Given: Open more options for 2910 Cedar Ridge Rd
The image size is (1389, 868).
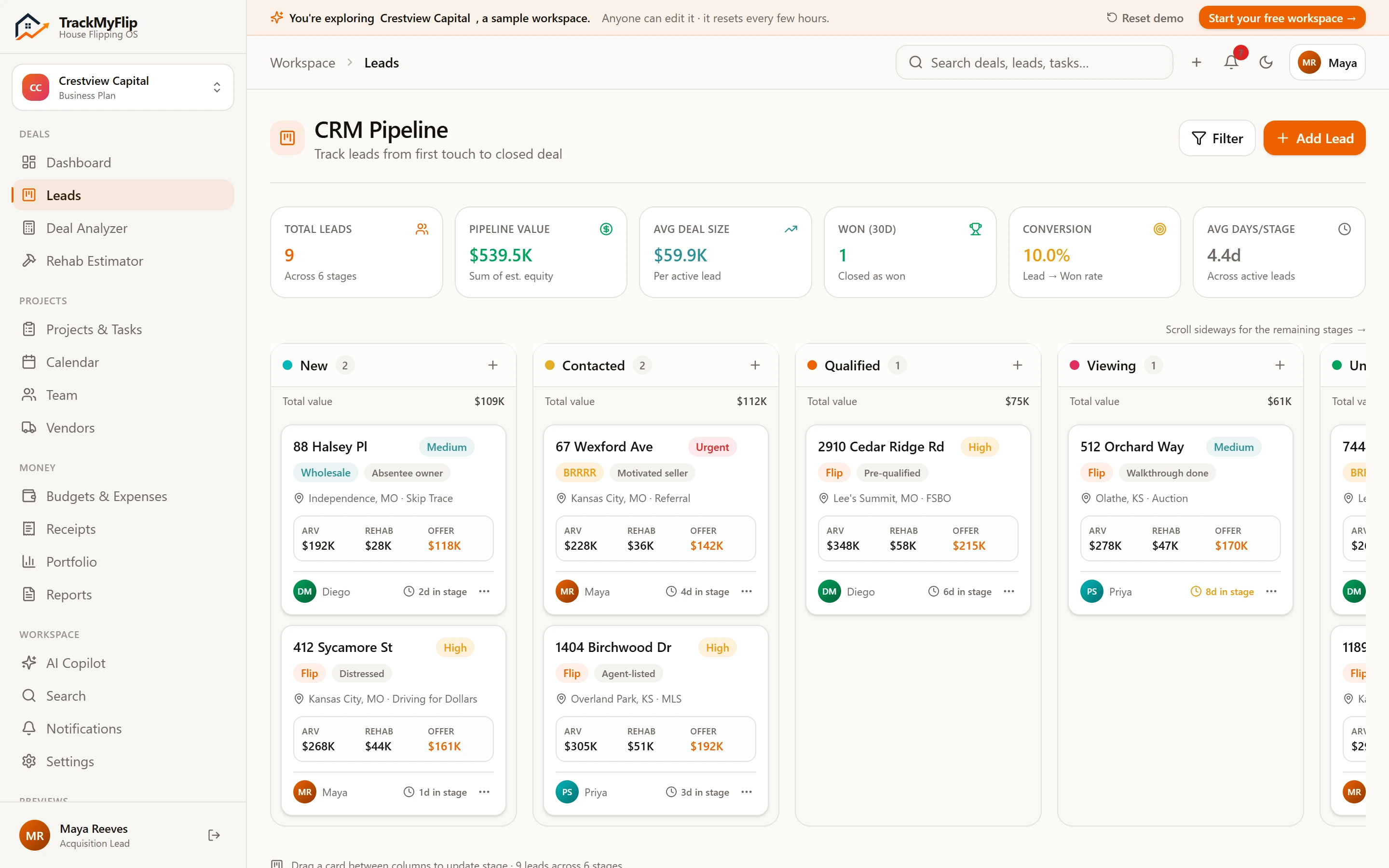Looking at the screenshot, I should (x=1008, y=591).
